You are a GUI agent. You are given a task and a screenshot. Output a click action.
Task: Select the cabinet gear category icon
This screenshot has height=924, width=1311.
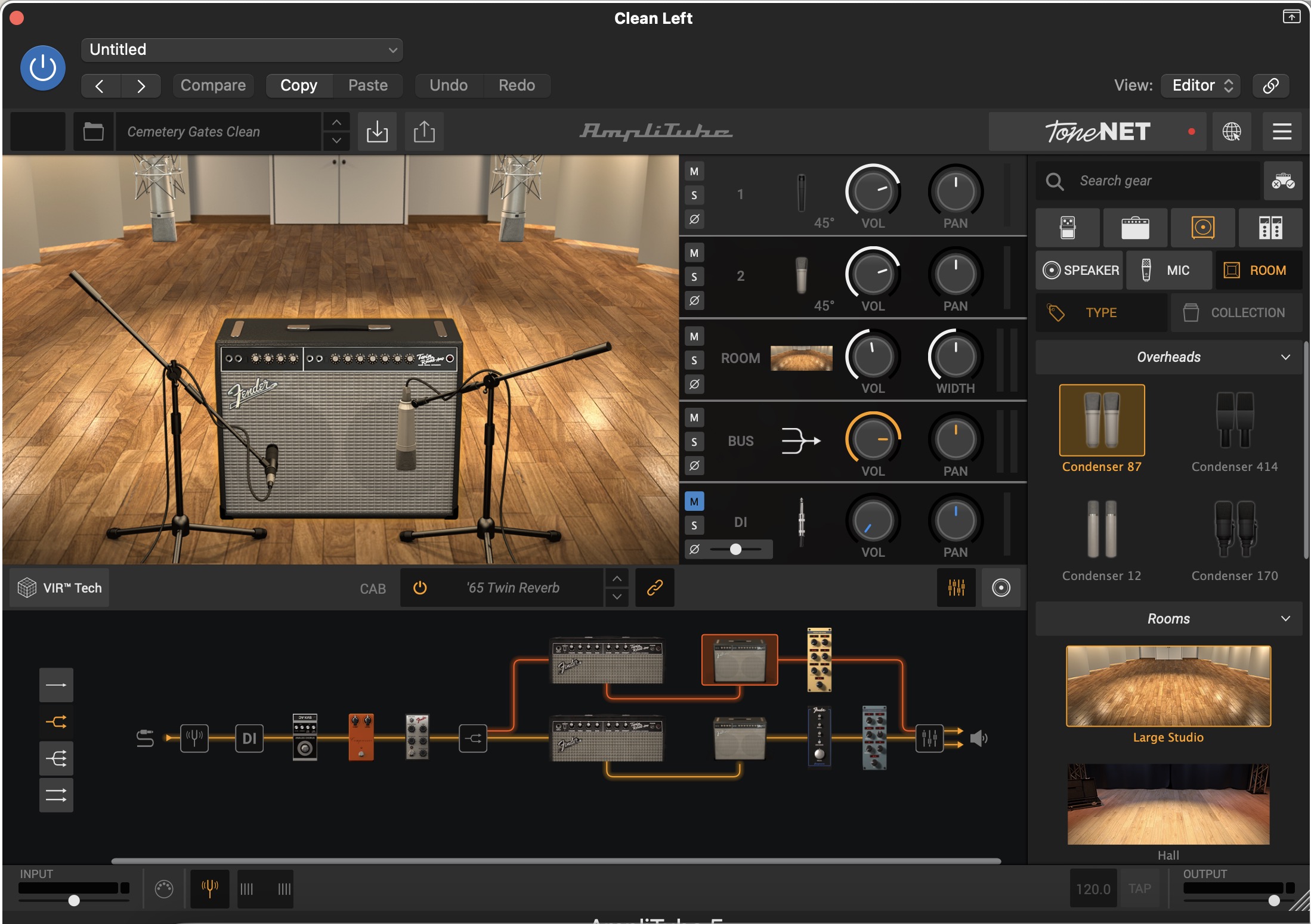[x=1203, y=228]
